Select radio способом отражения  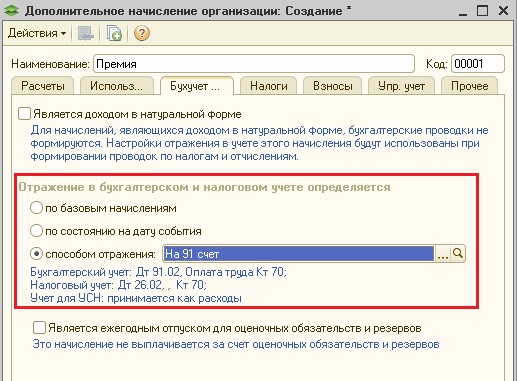tap(36, 254)
